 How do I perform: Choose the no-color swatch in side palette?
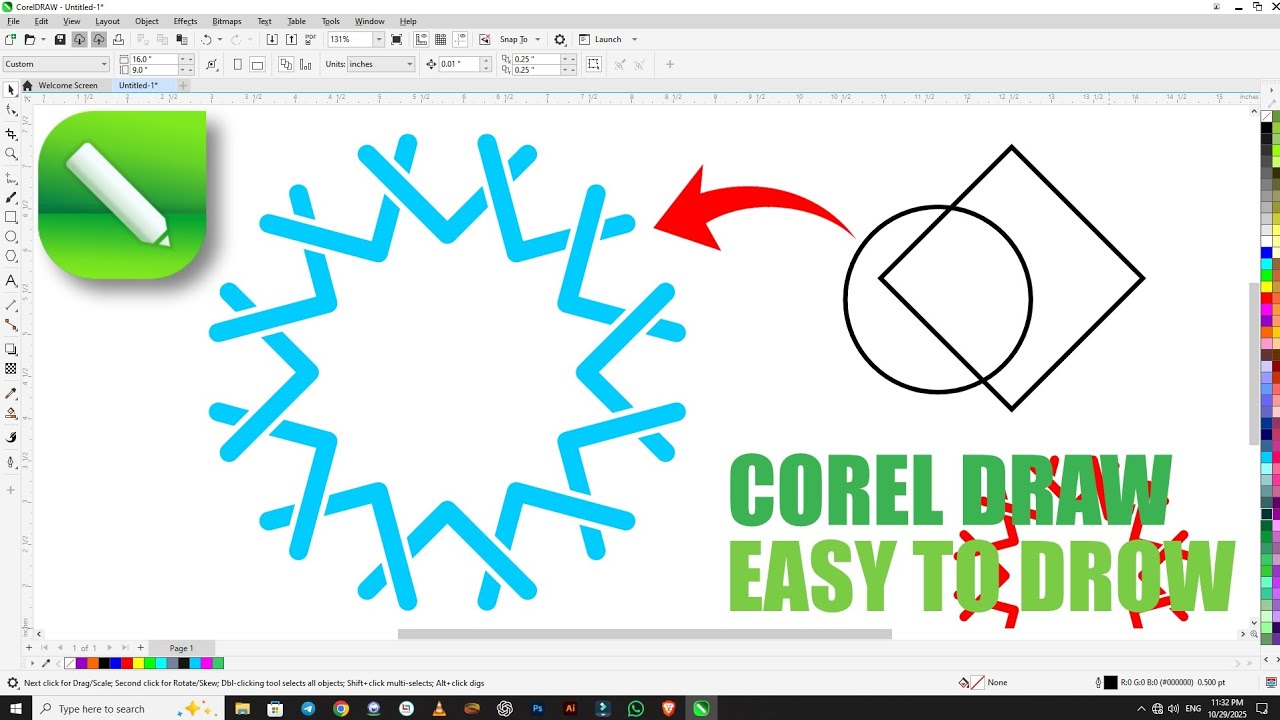1267,116
